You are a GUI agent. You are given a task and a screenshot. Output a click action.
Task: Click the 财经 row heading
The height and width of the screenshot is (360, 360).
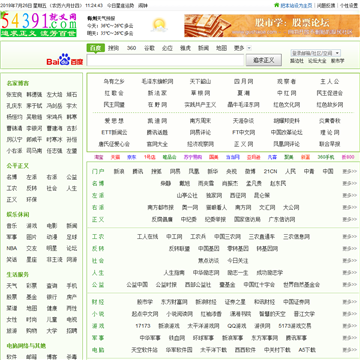click(98, 302)
